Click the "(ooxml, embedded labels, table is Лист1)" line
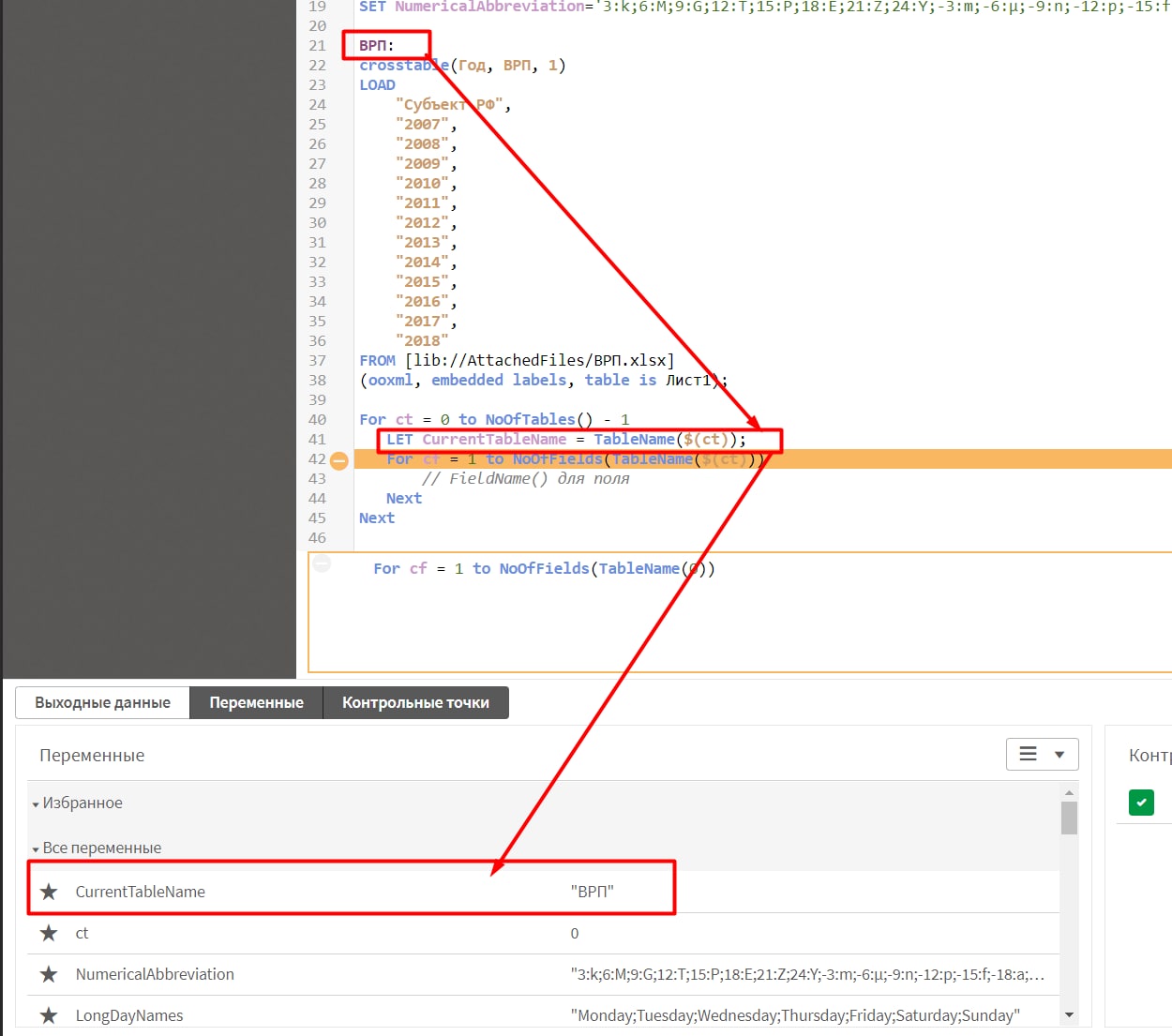Screen dimensions: 1172x1036 pyautogui.click(x=544, y=380)
